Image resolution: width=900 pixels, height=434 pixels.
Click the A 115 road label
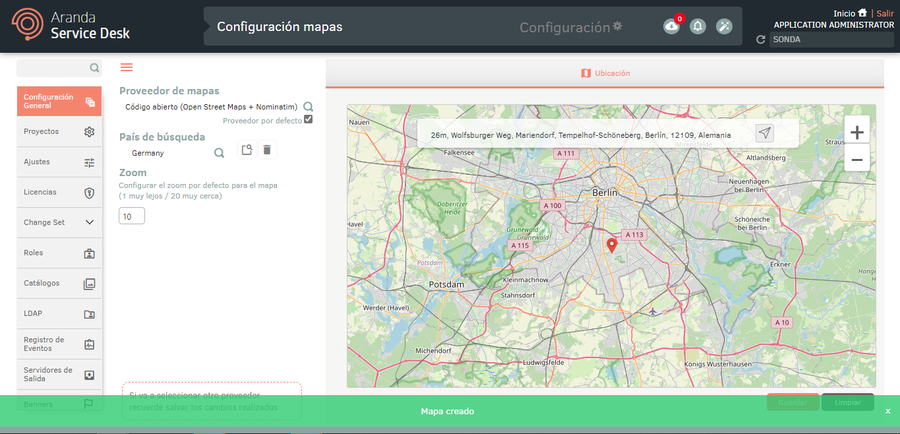(x=520, y=245)
